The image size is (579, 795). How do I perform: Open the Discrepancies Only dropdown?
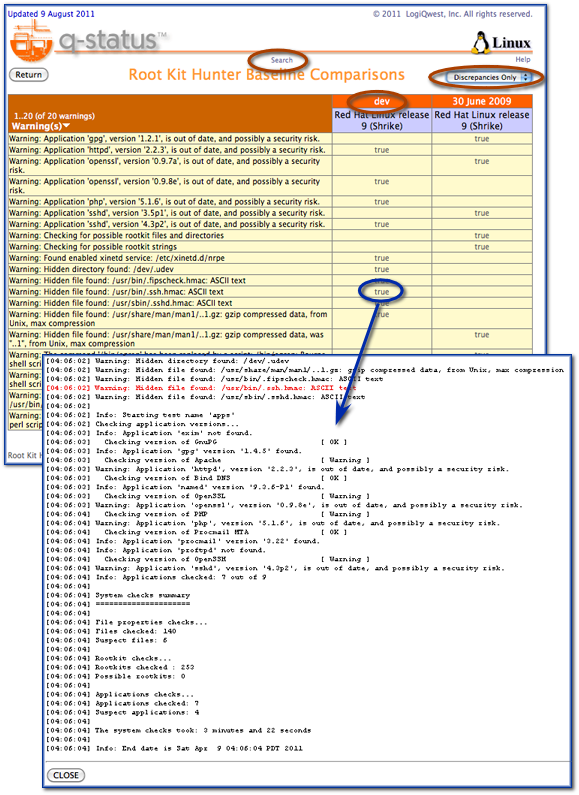[488, 77]
